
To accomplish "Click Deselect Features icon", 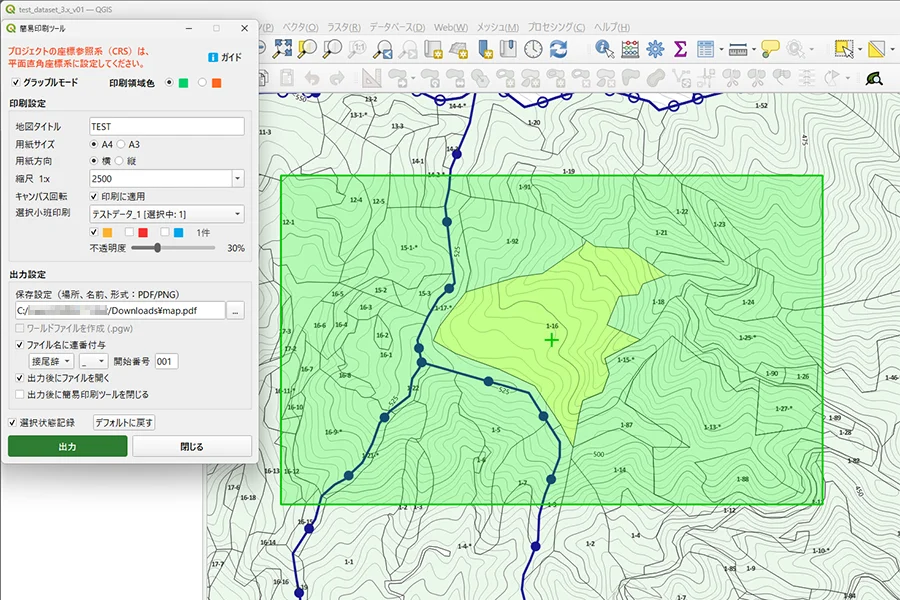I will click(876, 49).
